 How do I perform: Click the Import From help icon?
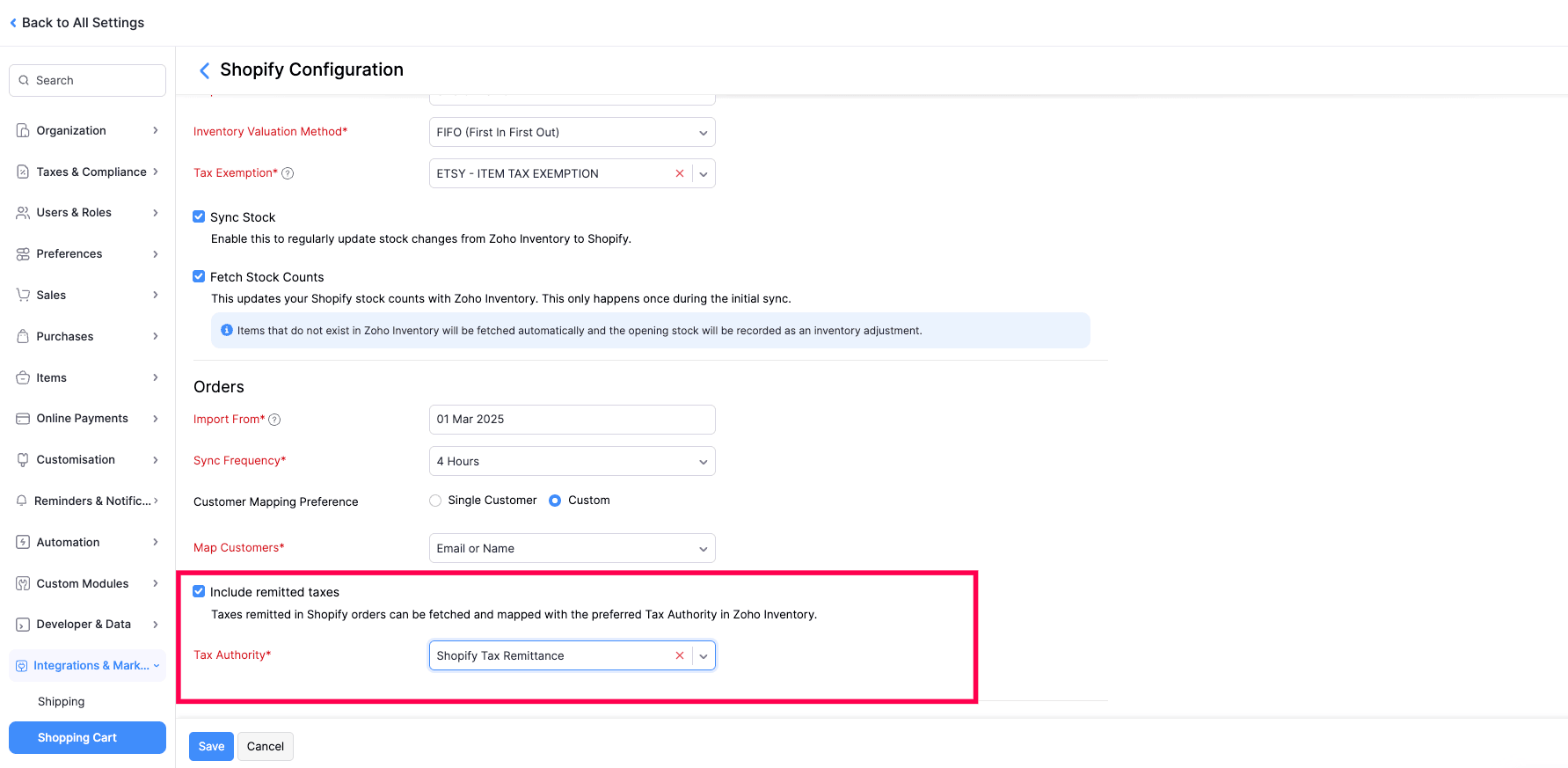pos(274,420)
